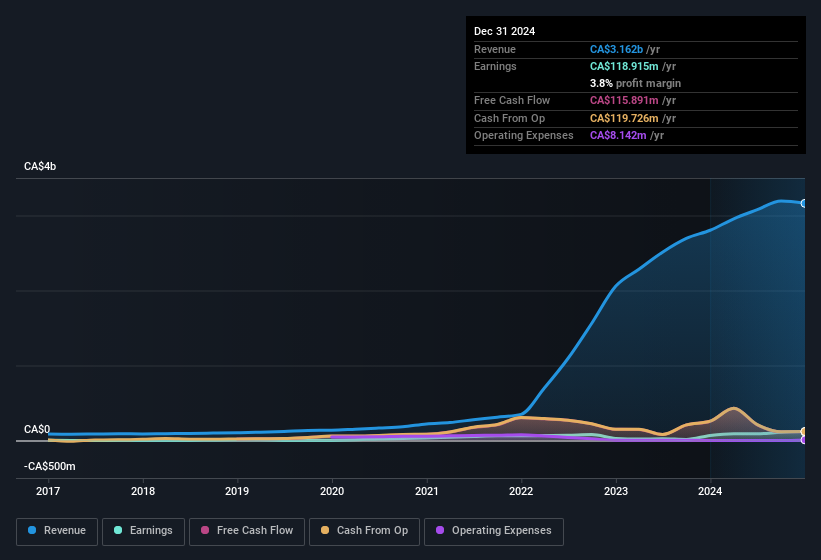Image resolution: width=821 pixels, height=560 pixels.
Task: Click the blue Revenue legend dot
Action: pos(32,530)
